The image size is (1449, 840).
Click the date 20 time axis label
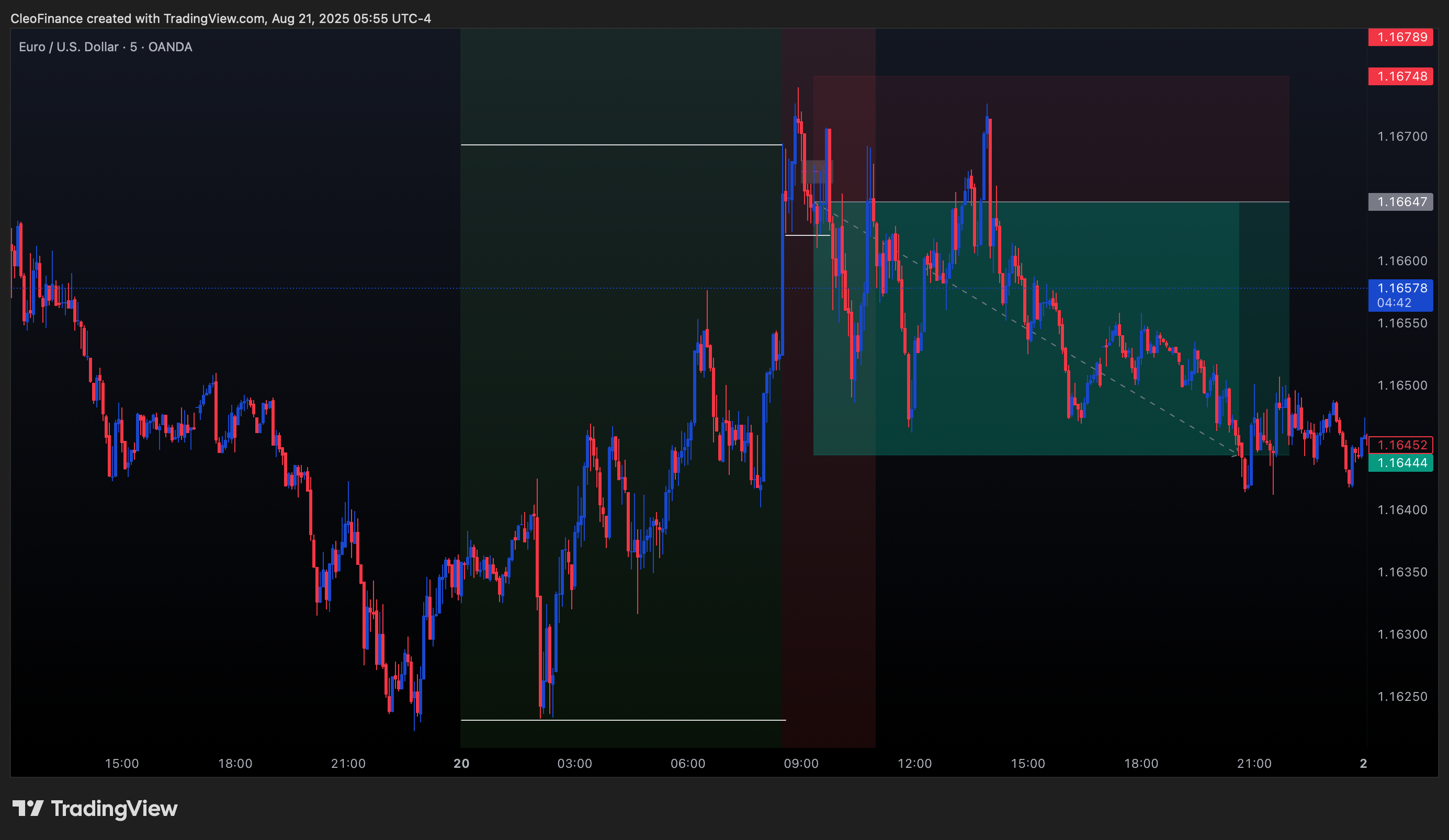(x=461, y=764)
